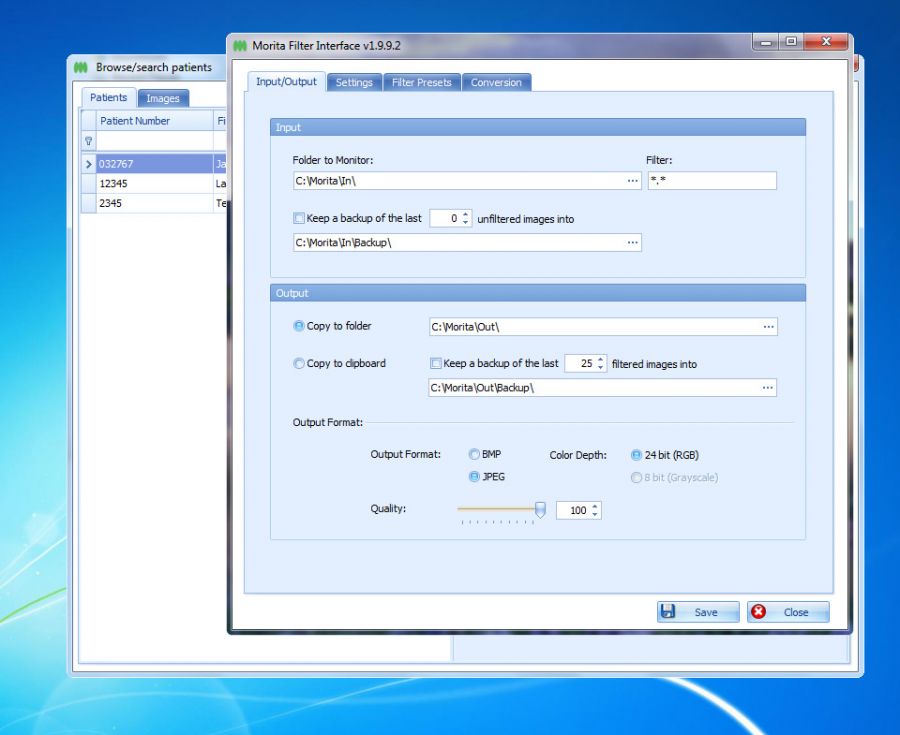Screen dimensions: 900x735
Task: Select the Input/Output tab
Action: click(286, 81)
